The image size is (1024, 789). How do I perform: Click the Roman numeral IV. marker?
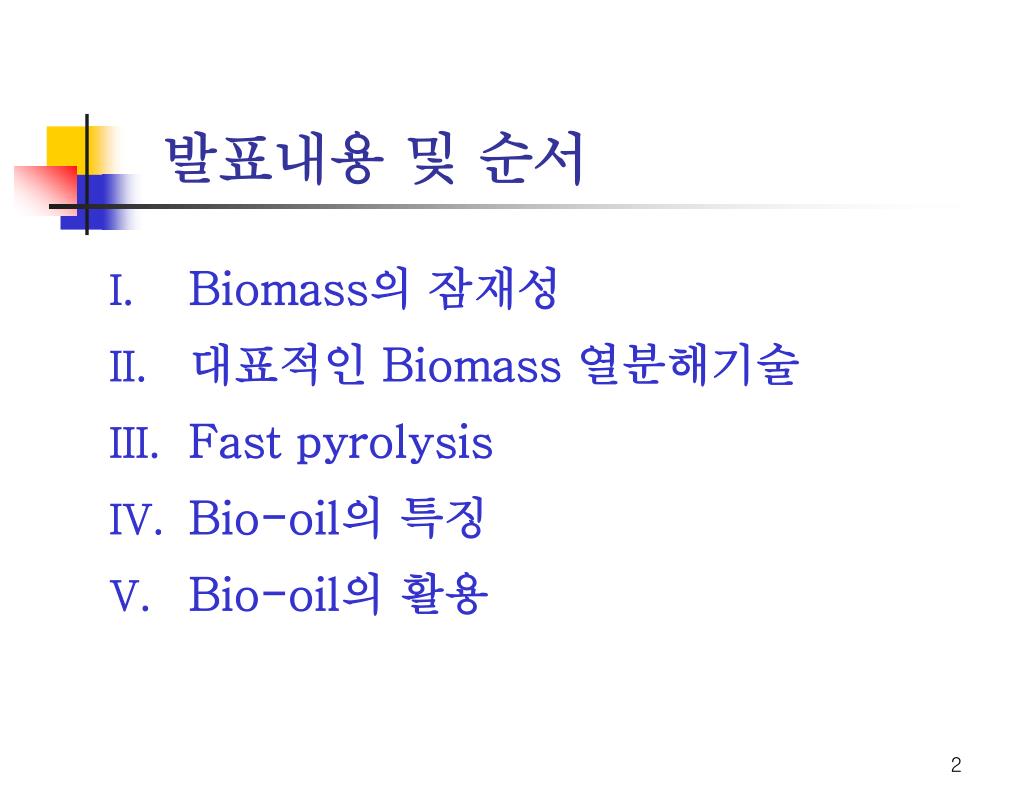[135, 521]
